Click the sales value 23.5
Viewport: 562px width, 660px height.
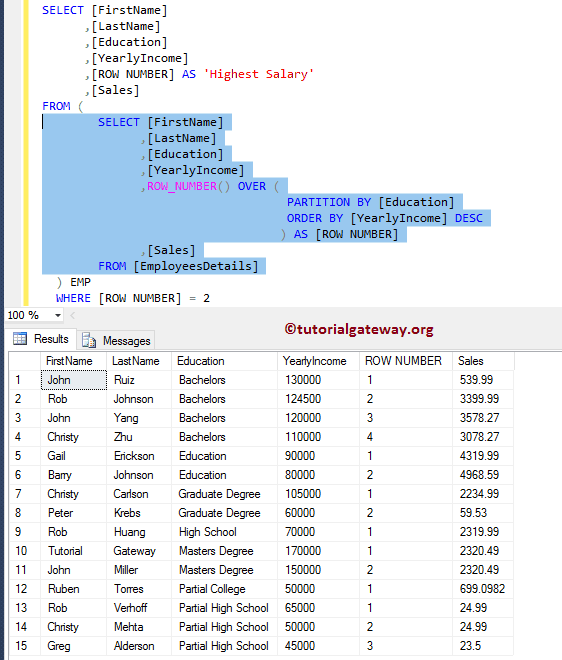click(x=483, y=646)
